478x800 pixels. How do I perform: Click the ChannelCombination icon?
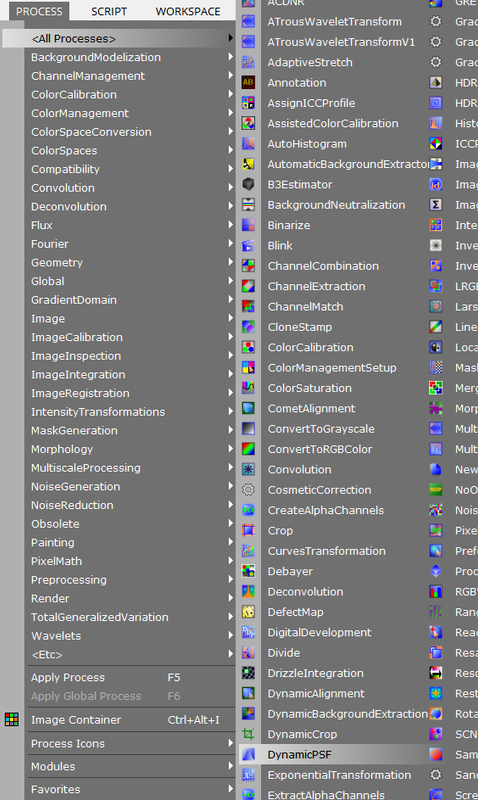tap(248, 266)
